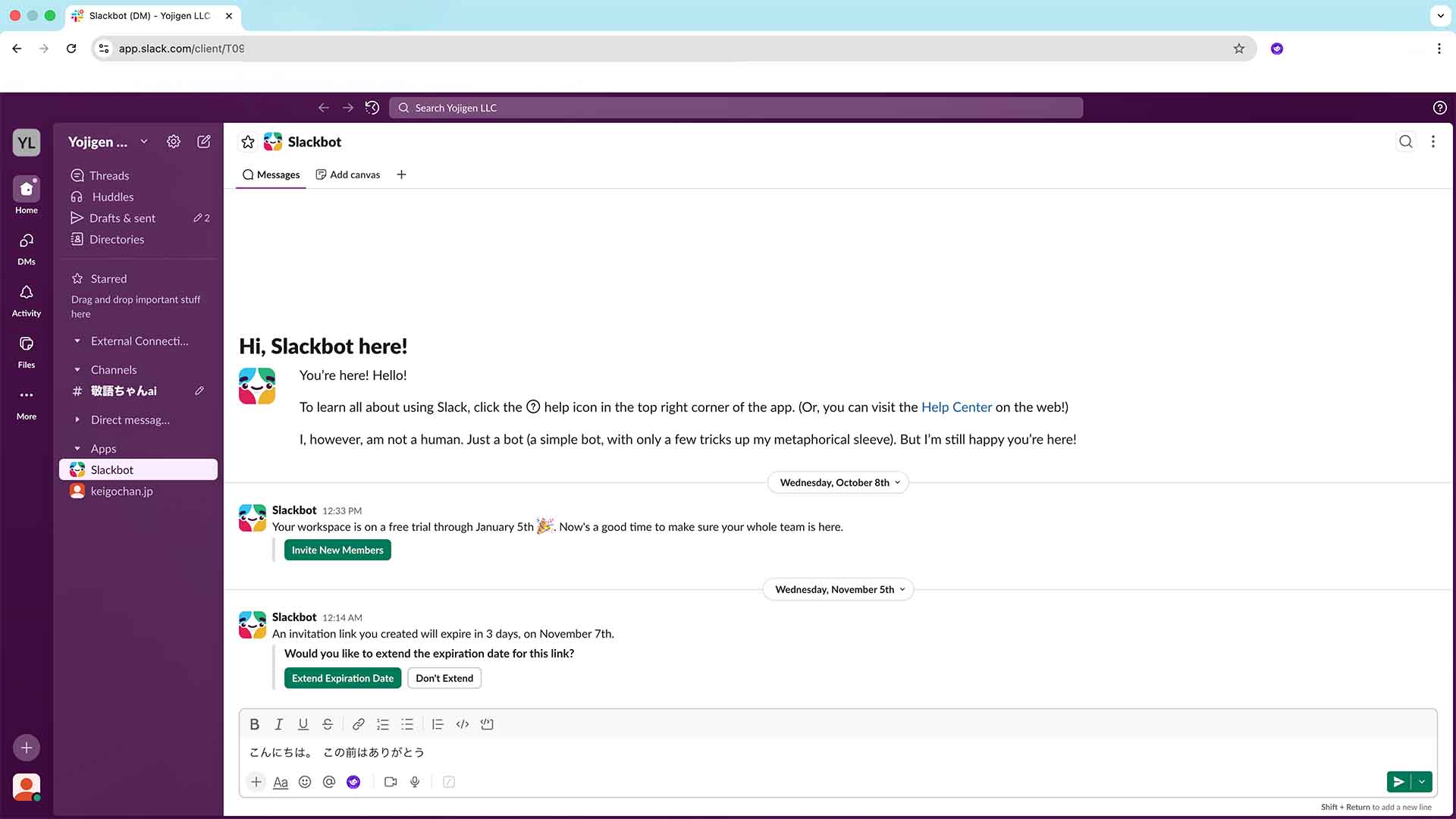Open the Activity sidebar tab
Image resolution: width=1456 pixels, height=819 pixels.
click(x=27, y=300)
